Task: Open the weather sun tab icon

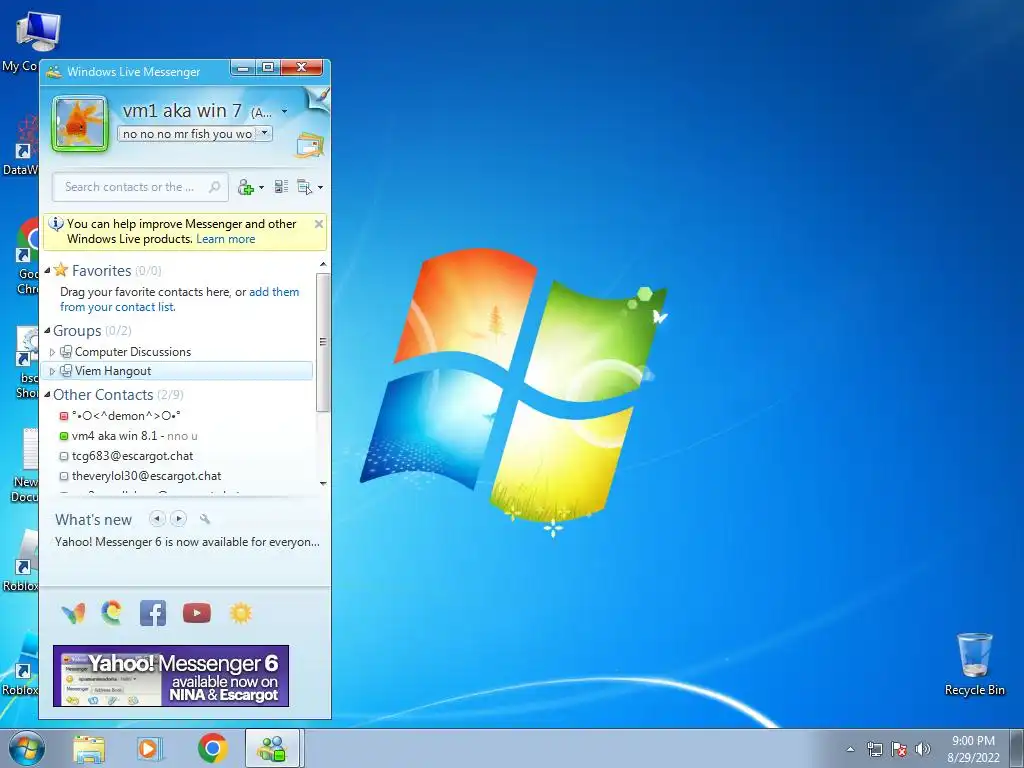Action: [240, 613]
